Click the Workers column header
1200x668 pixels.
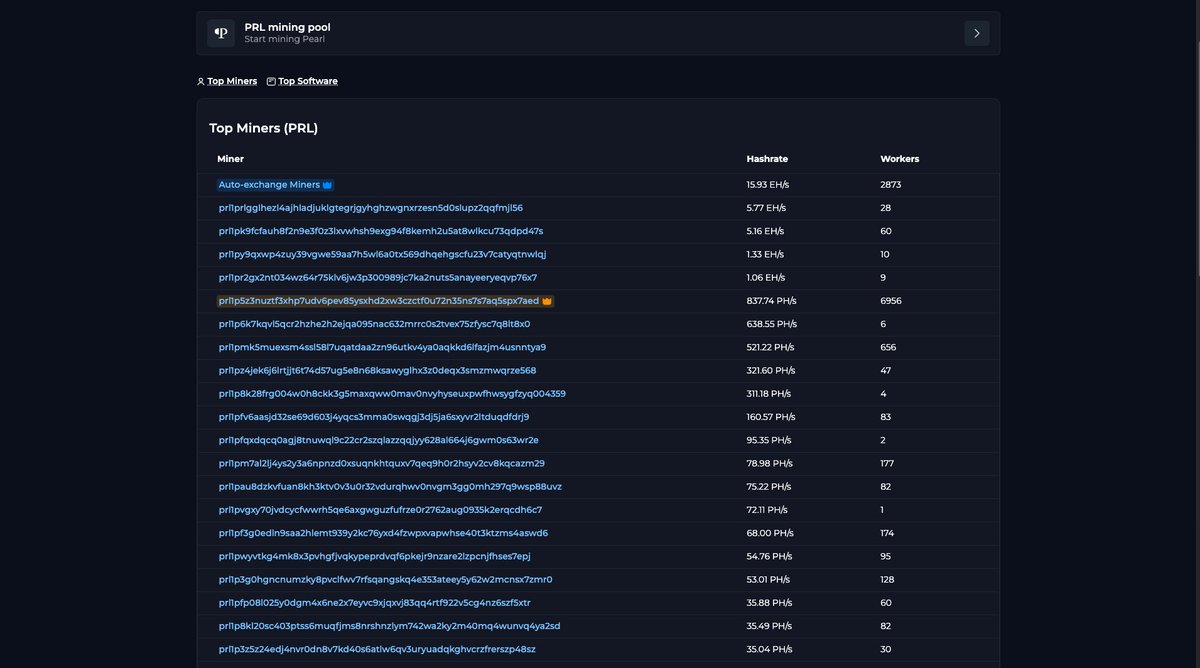point(899,159)
